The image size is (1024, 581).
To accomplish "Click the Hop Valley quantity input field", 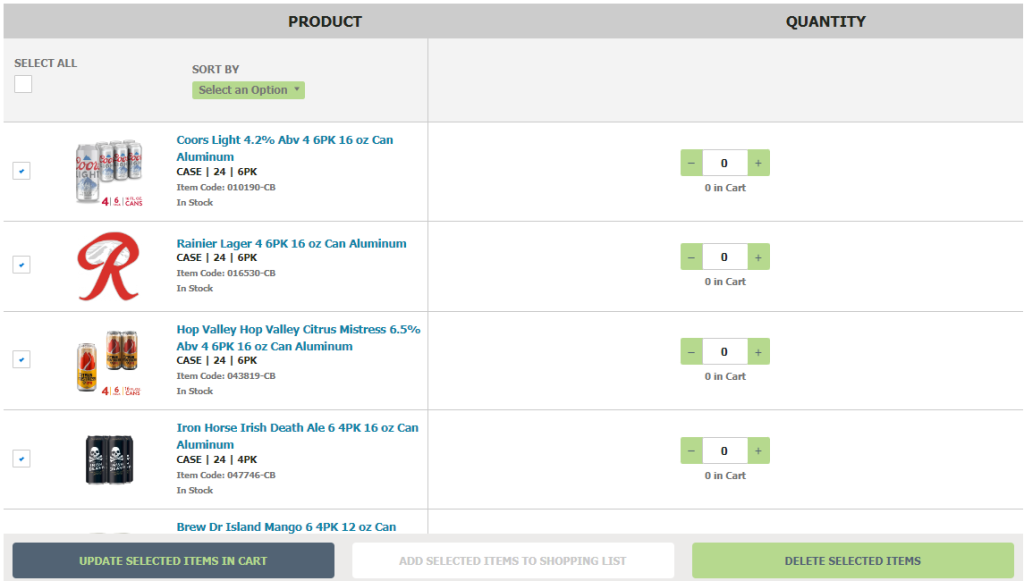I will pyautogui.click(x=725, y=352).
